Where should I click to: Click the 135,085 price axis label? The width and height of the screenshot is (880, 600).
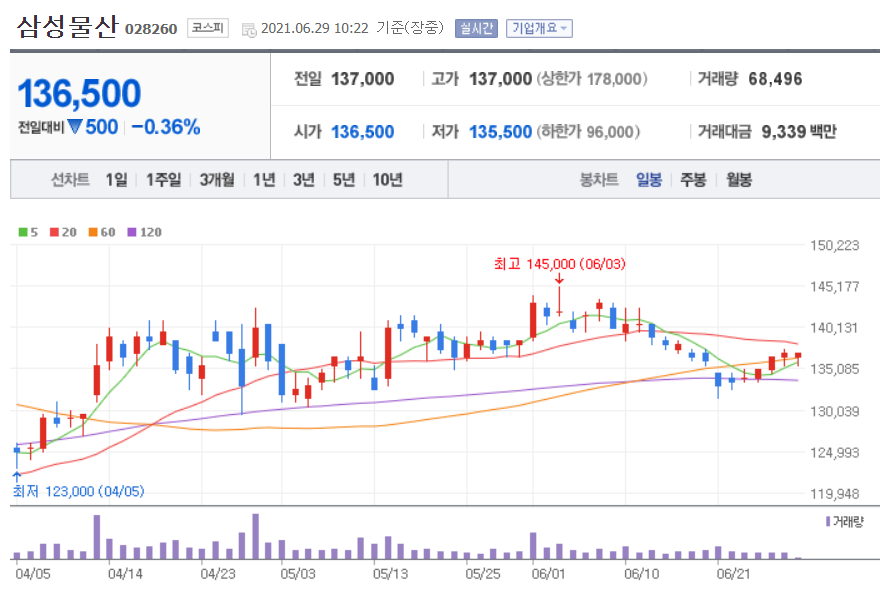pyautogui.click(x=835, y=369)
